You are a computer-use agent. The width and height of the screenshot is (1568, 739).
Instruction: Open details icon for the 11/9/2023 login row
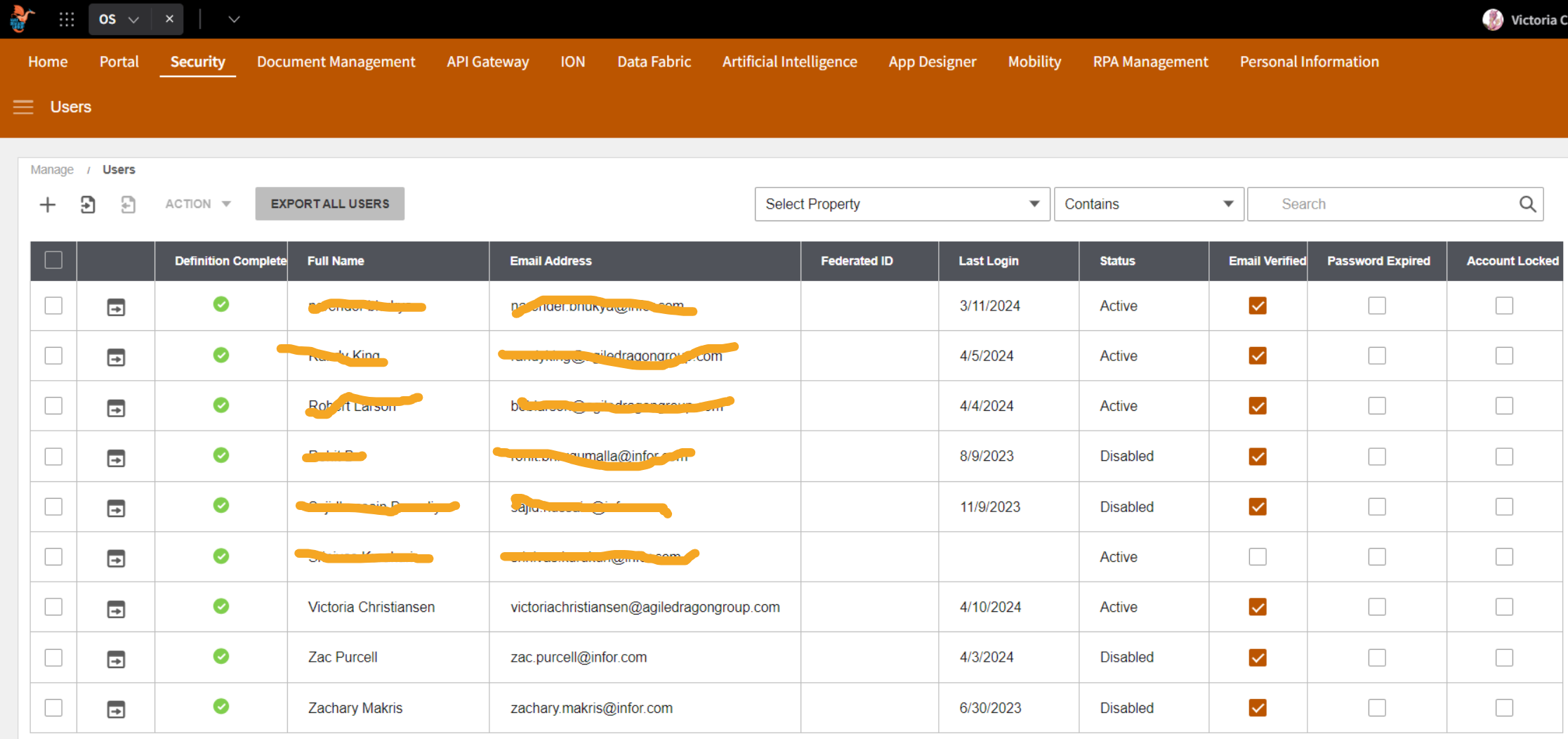click(116, 508)
